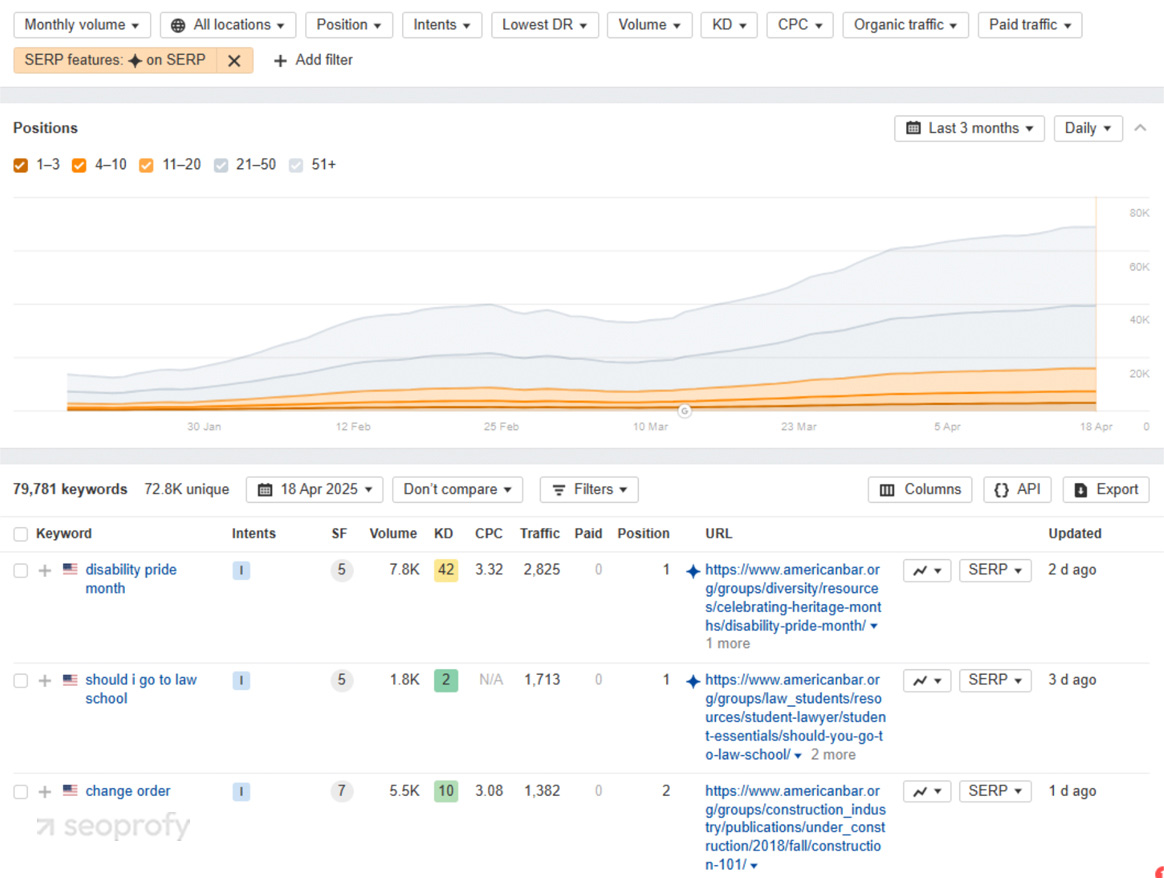
Task: Click SF count 7 for change order
Action: click(x=341, y=791)
